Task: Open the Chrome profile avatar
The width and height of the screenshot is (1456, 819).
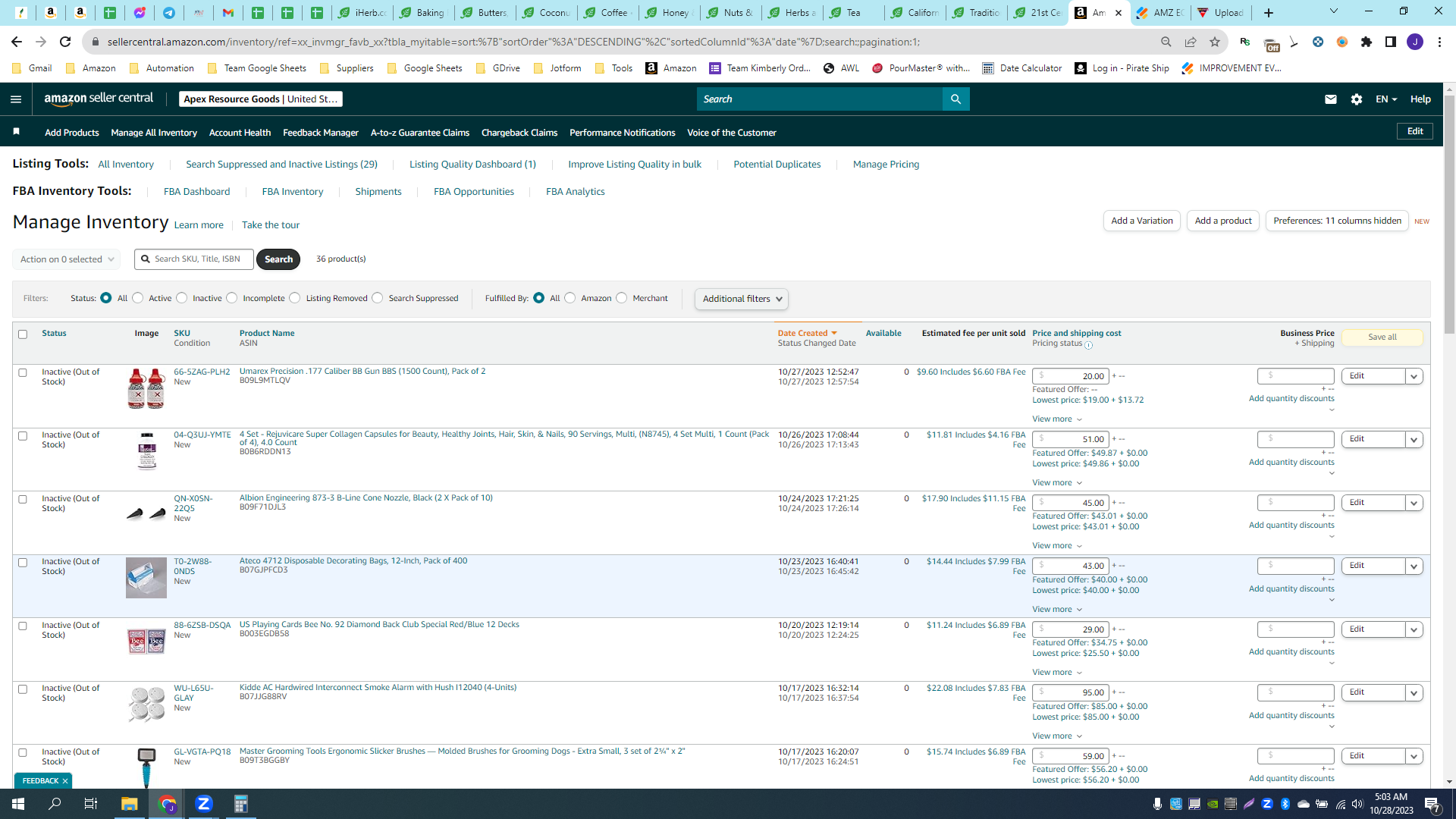Action: coord(1415,42)
